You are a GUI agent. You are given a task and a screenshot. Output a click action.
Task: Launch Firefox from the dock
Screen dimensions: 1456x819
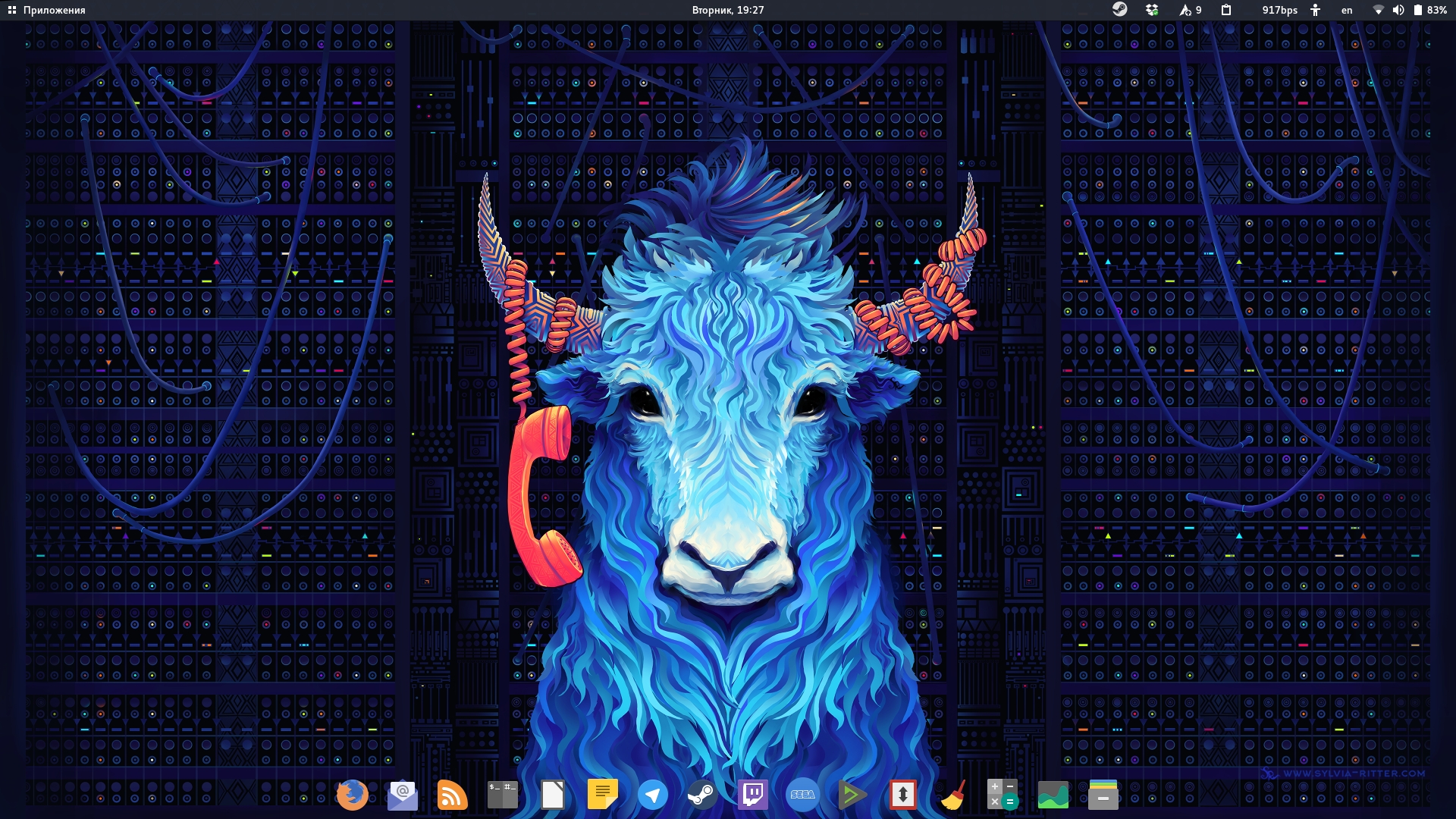click(353, 795)
